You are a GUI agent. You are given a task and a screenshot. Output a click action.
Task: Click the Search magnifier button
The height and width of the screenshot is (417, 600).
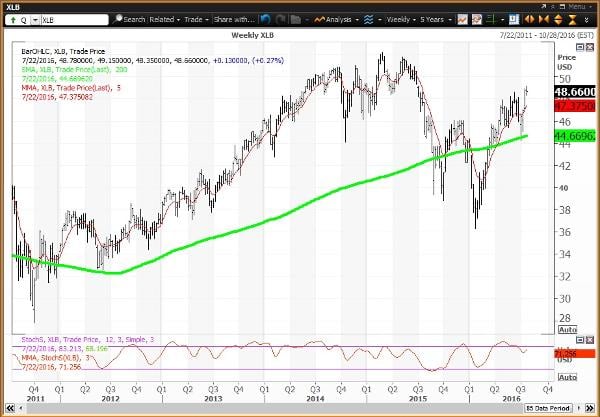point(130,20)
